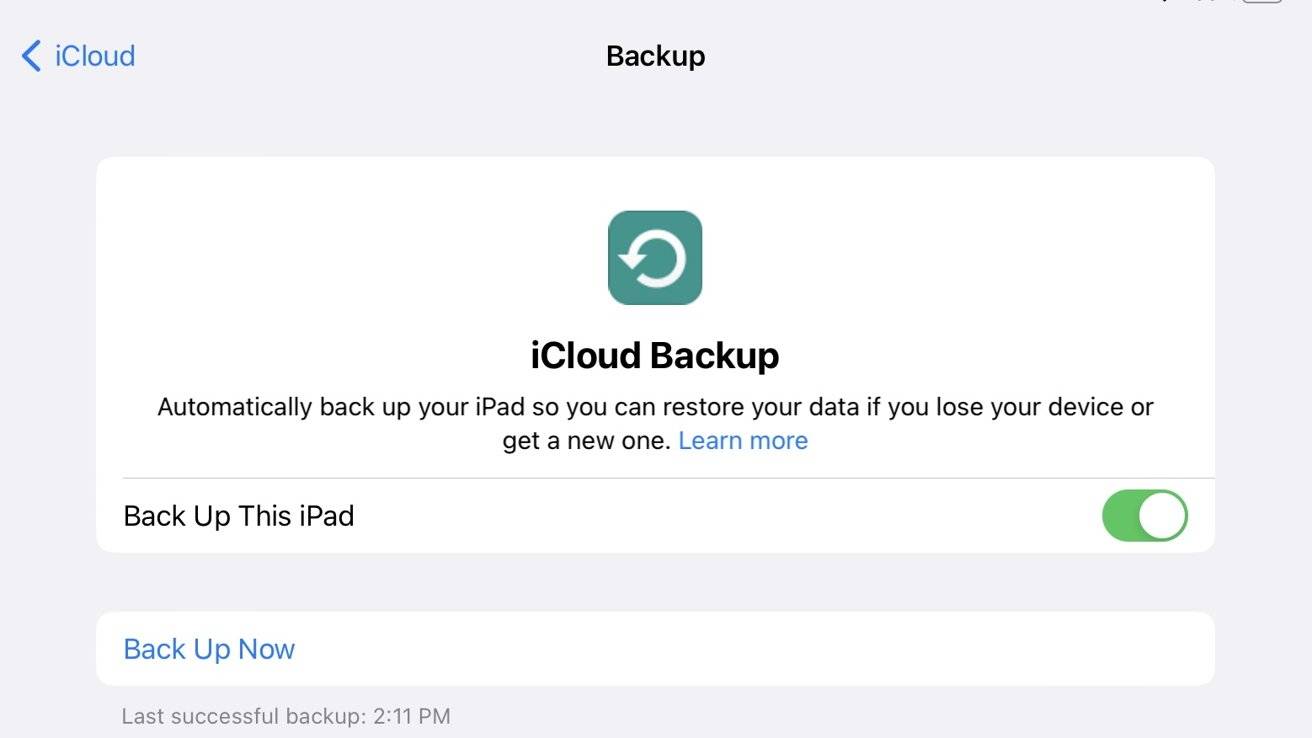Image resolution: width=1312 pixels, height=738 pixels.
Task: Tap the back chevron arrow
Action: [x=31, y=56]
